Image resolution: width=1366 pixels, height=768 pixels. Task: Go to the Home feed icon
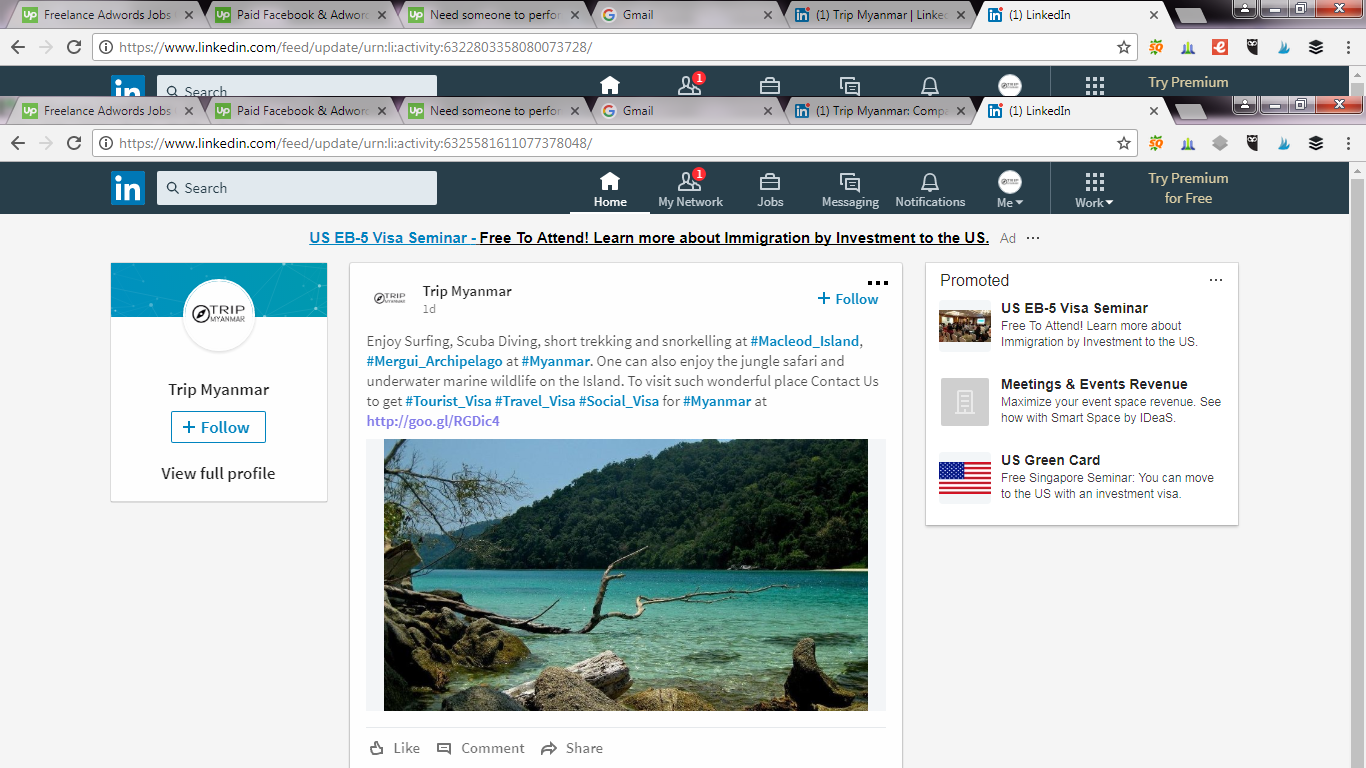(609, 189)
